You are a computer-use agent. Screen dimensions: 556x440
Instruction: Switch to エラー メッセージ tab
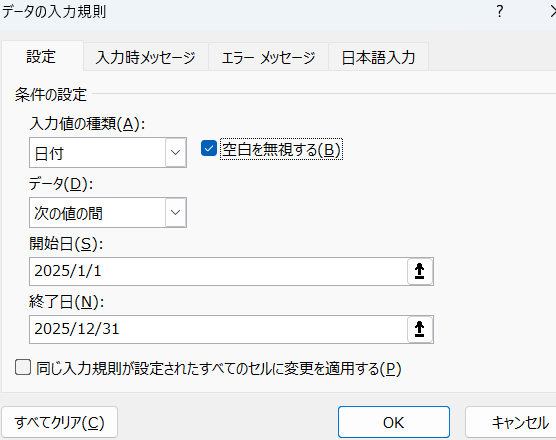point(268,57)
